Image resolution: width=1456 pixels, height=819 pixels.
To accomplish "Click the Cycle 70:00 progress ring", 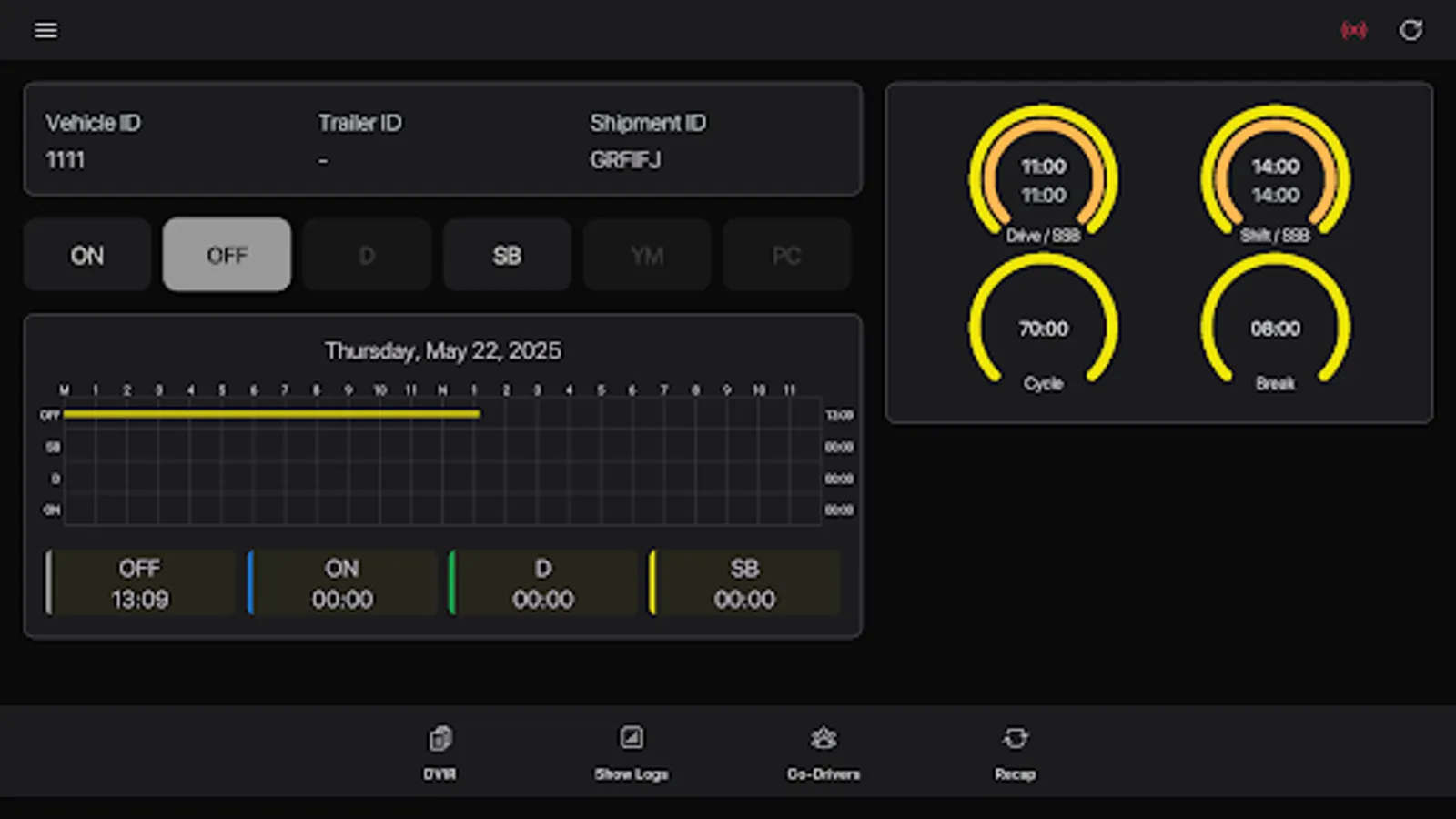I will pyautogui.click(x=1043, y=328).
